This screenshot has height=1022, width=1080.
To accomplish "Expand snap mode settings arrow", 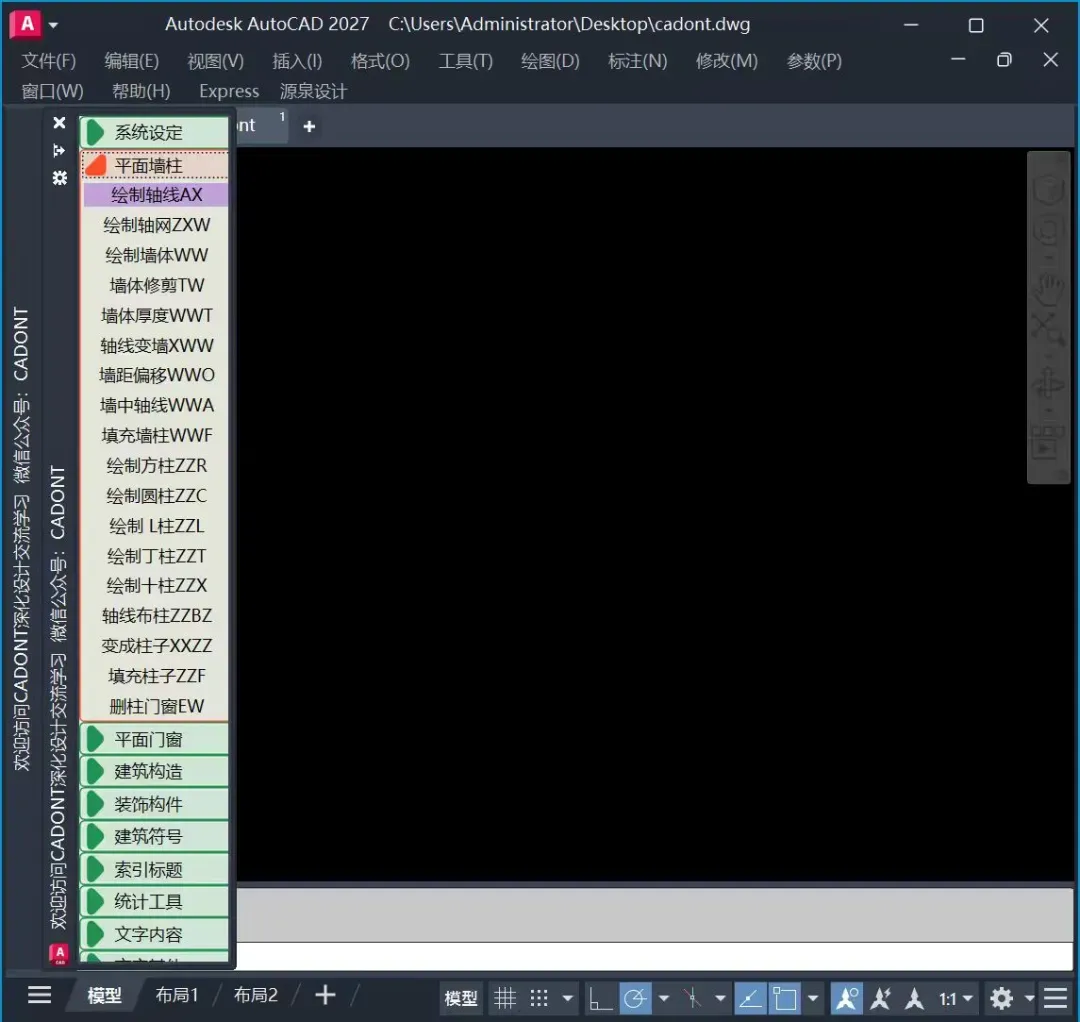I will (x=568, y=998).
